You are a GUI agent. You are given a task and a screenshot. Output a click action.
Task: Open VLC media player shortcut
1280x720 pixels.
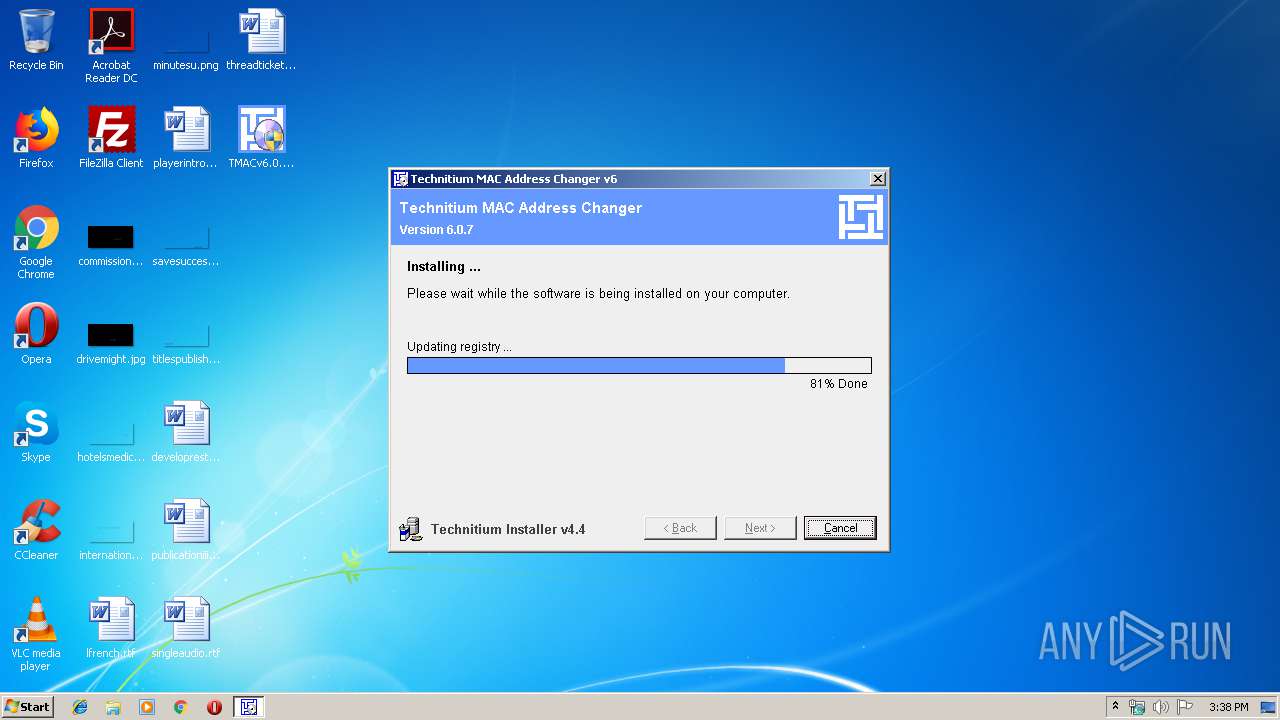(x=36, y=635)
